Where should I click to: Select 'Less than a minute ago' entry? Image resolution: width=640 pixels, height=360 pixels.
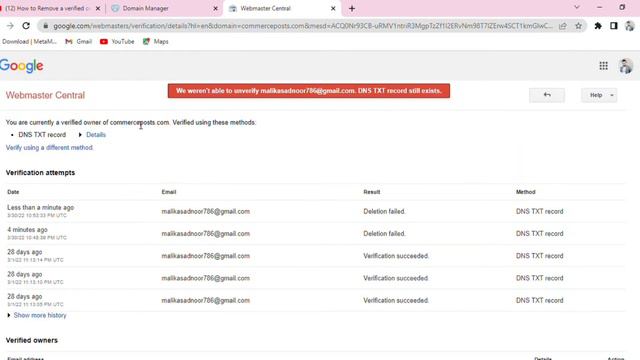[x=40, y=208]
